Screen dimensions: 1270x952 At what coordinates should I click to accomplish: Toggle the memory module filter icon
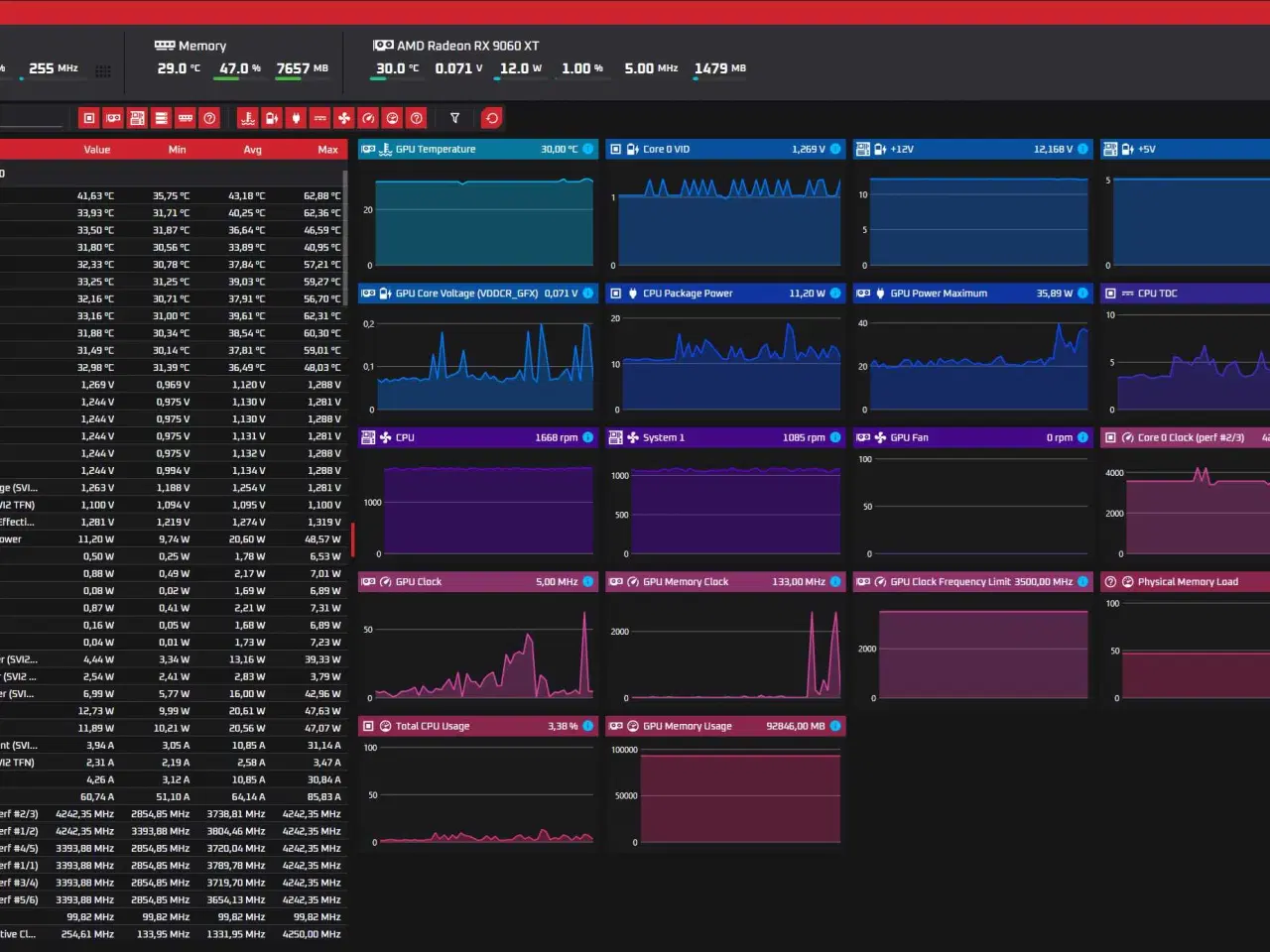(186, 118)
